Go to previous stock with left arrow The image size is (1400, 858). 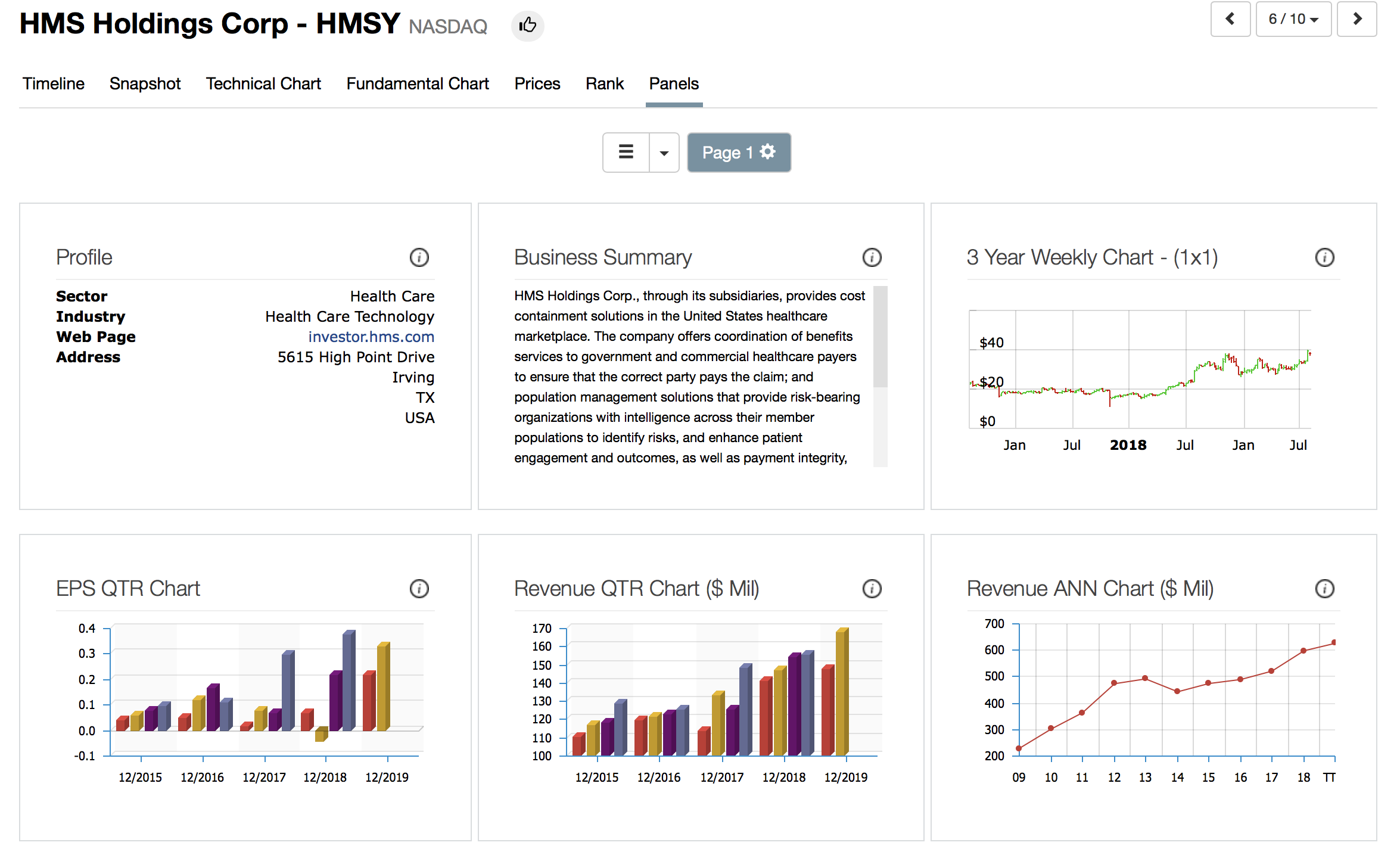[x=1230, y=19]
